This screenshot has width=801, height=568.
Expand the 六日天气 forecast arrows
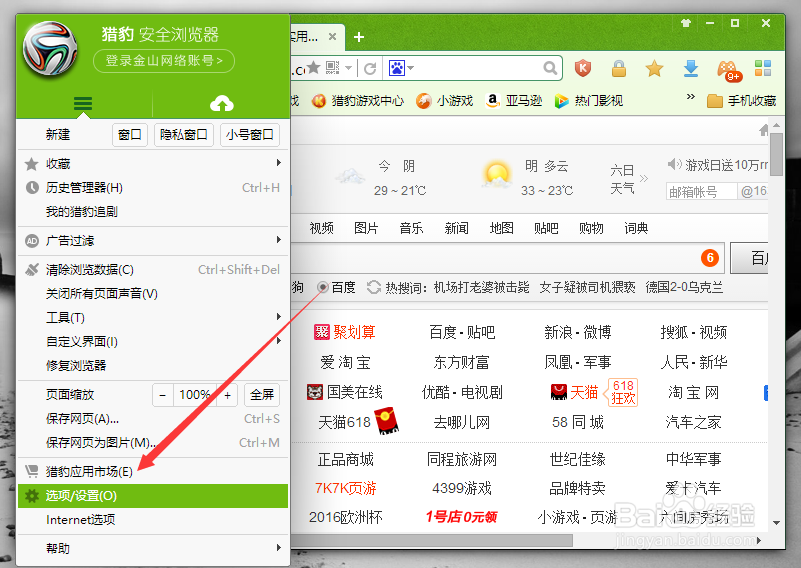tap(644, 178)
